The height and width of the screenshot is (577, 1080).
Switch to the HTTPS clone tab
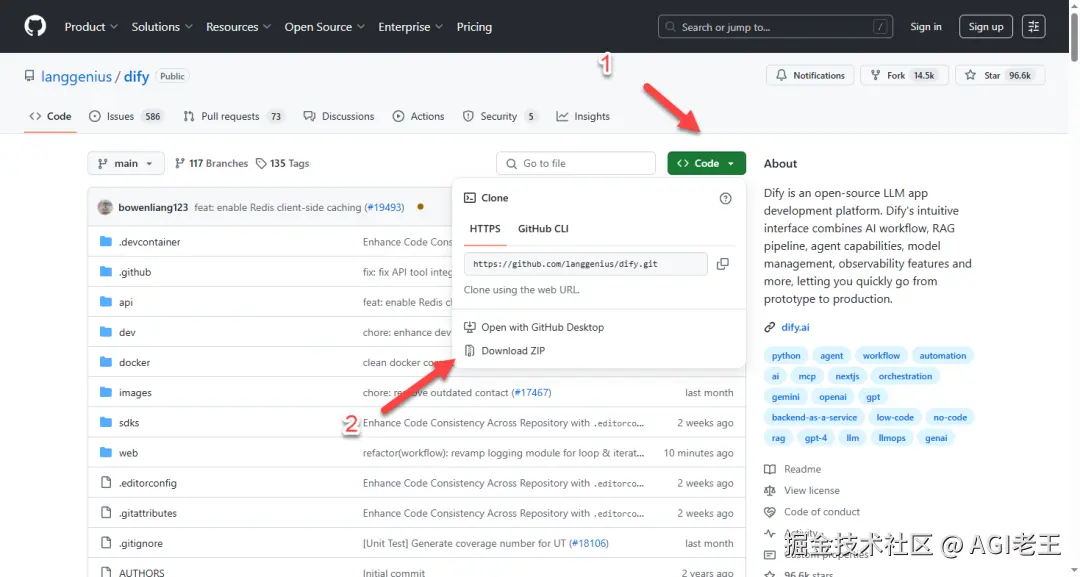tap(485, 229)
